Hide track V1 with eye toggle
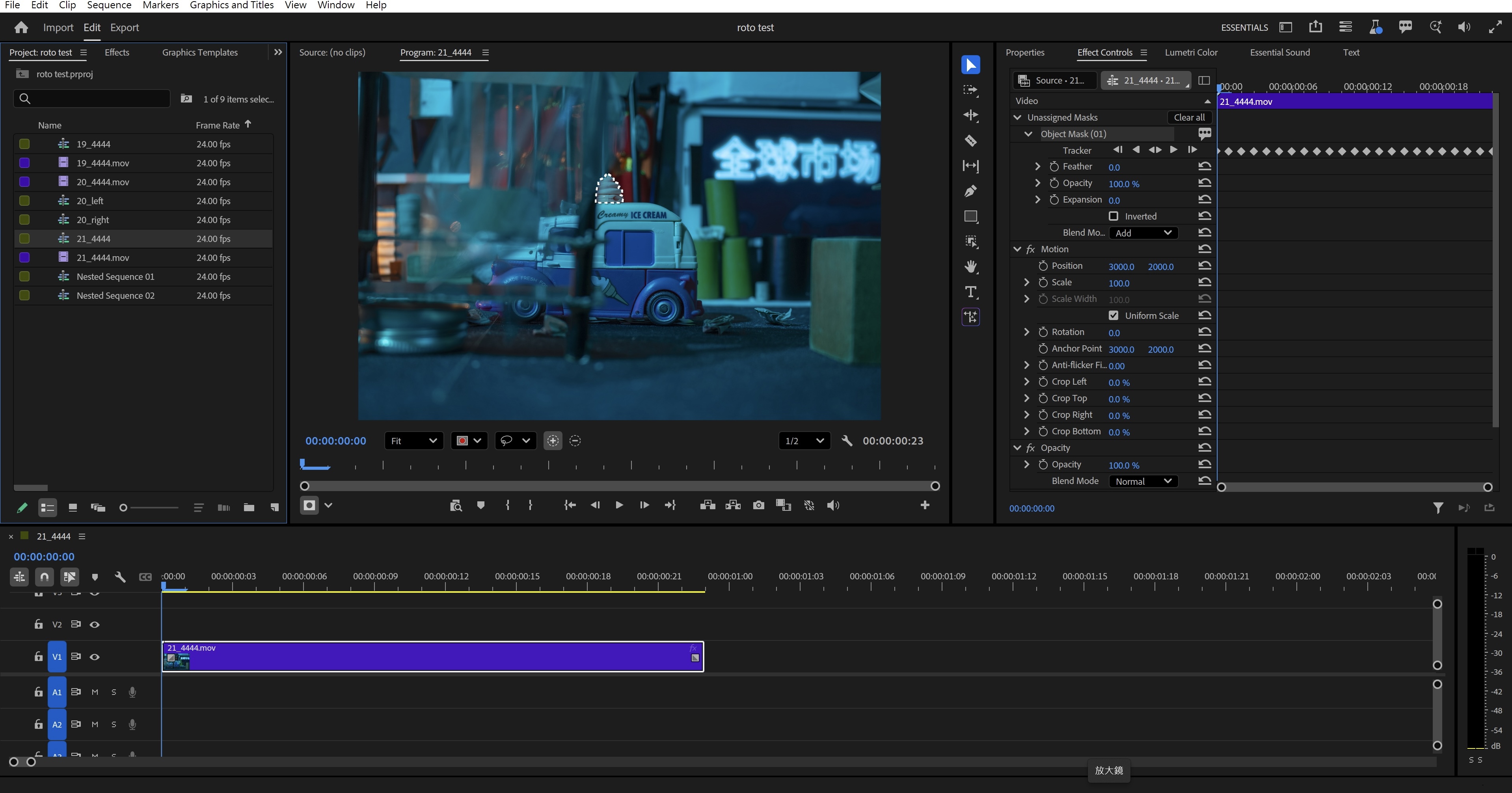The width and height of the screenshot is (1512, 793). [95, 657]
